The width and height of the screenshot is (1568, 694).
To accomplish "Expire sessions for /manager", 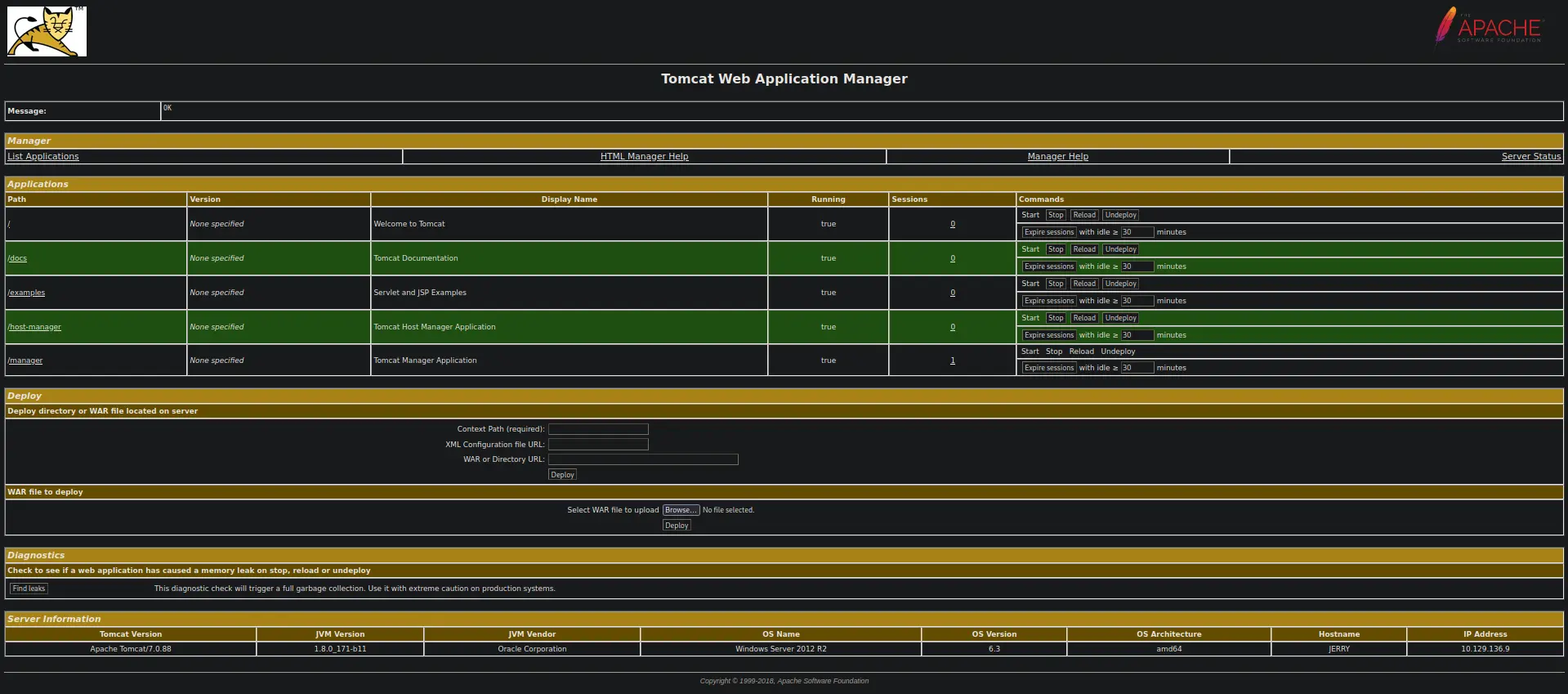I will 1049,368.
